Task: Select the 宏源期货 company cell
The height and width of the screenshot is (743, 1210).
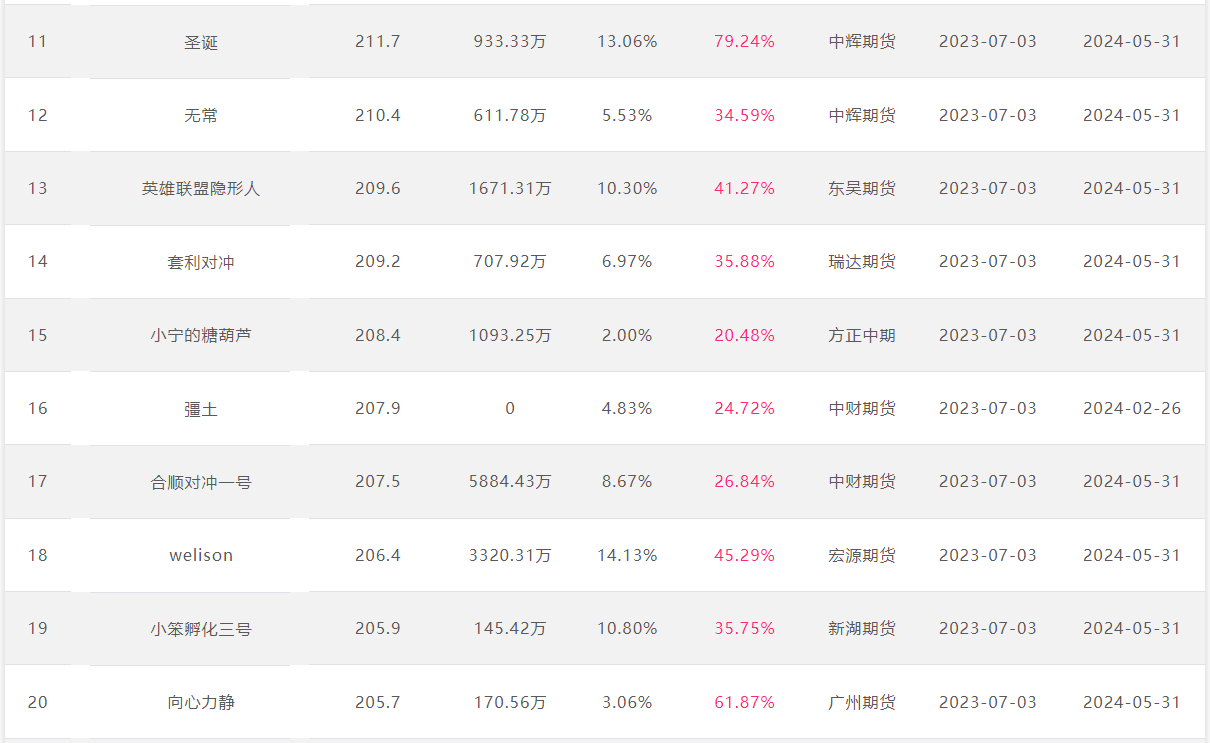Action: pos(862,555)
